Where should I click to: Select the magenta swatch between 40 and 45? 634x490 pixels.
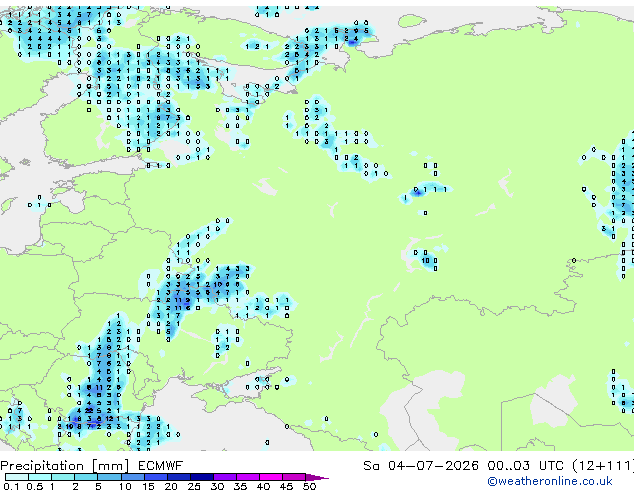click(271, 477)
